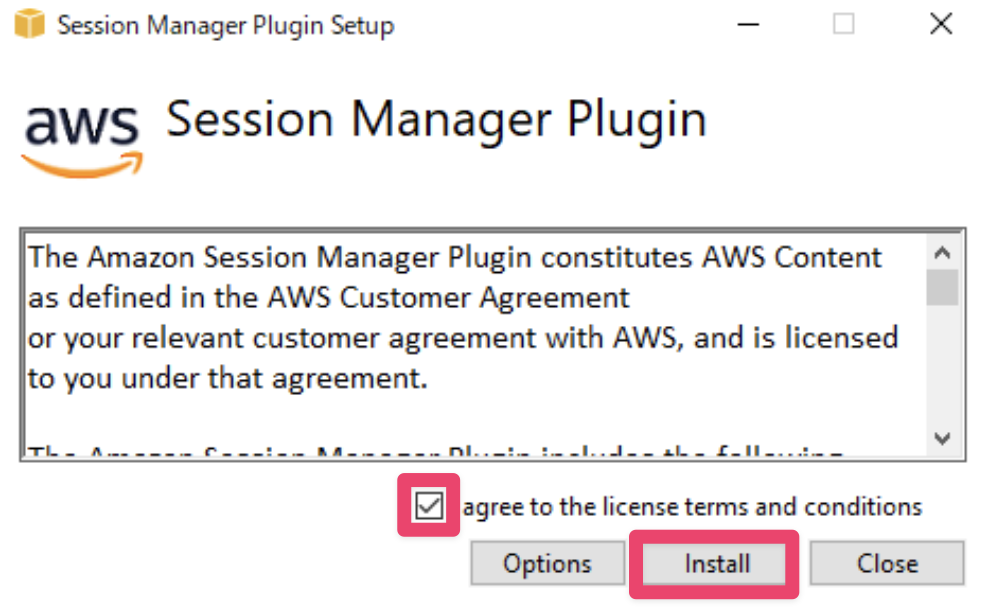Click the 'agree to the license terms' label

(692, 507)
